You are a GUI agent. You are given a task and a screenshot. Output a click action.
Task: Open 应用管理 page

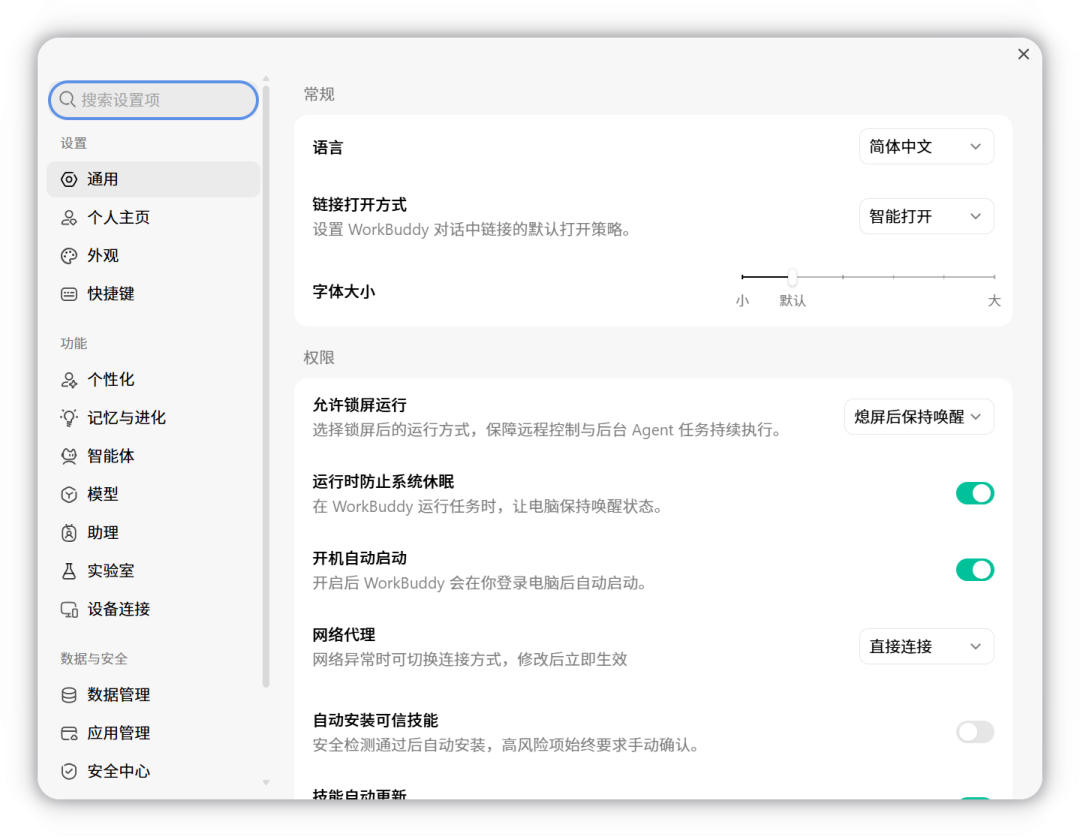coord(154,733)
